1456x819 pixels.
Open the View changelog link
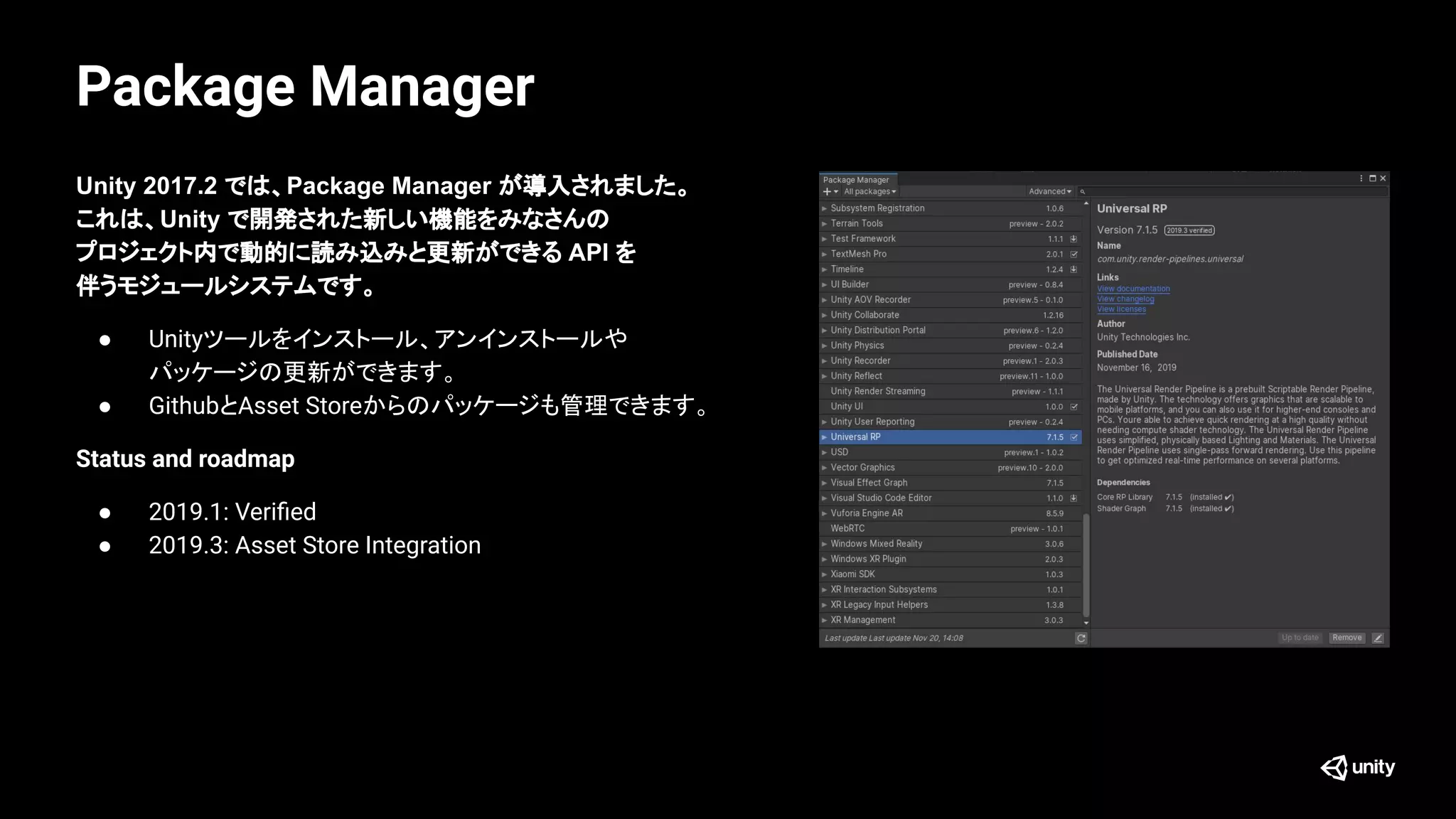tap(1125, 299)
